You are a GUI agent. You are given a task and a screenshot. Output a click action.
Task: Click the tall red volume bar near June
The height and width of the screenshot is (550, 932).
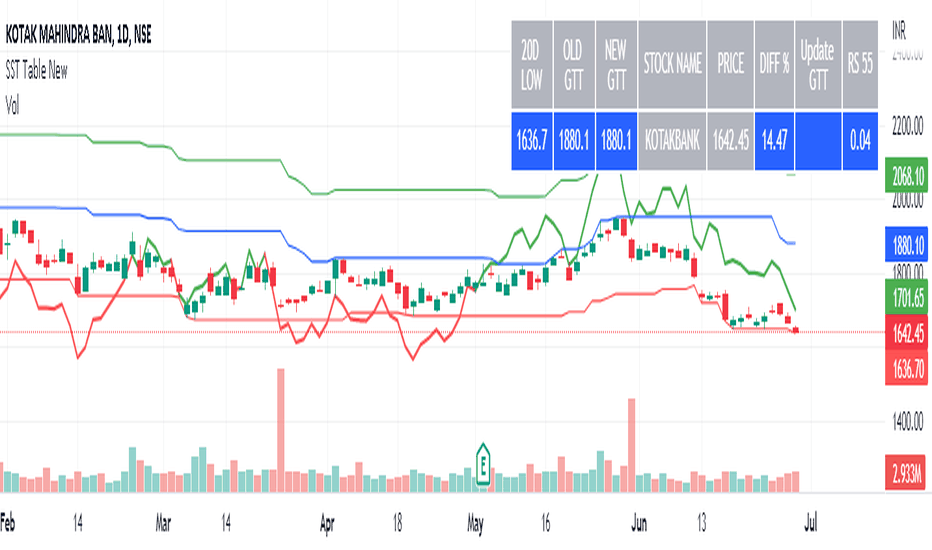631,445
